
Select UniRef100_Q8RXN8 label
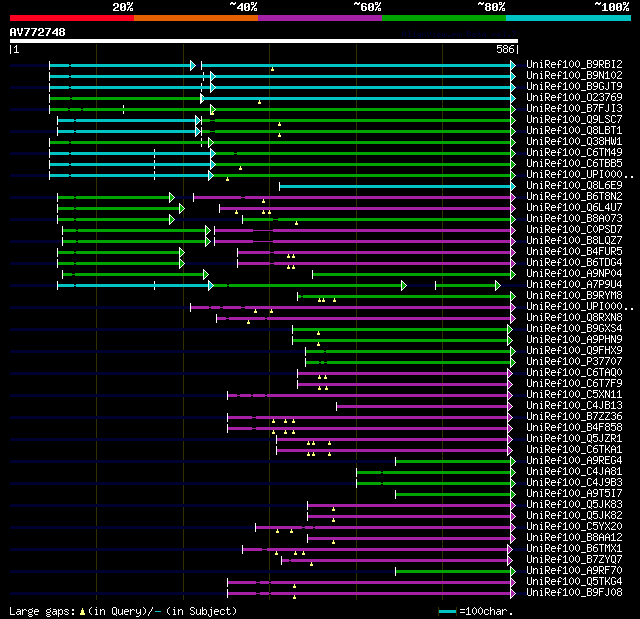click(x=574, y=318)
